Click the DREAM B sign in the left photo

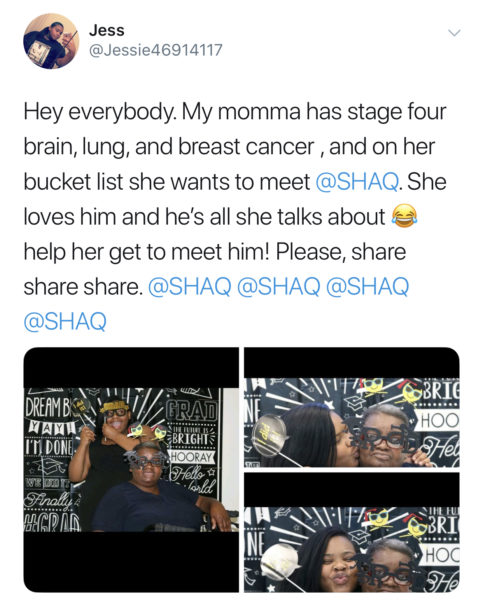pyautogui.click(x=49, y=409)
